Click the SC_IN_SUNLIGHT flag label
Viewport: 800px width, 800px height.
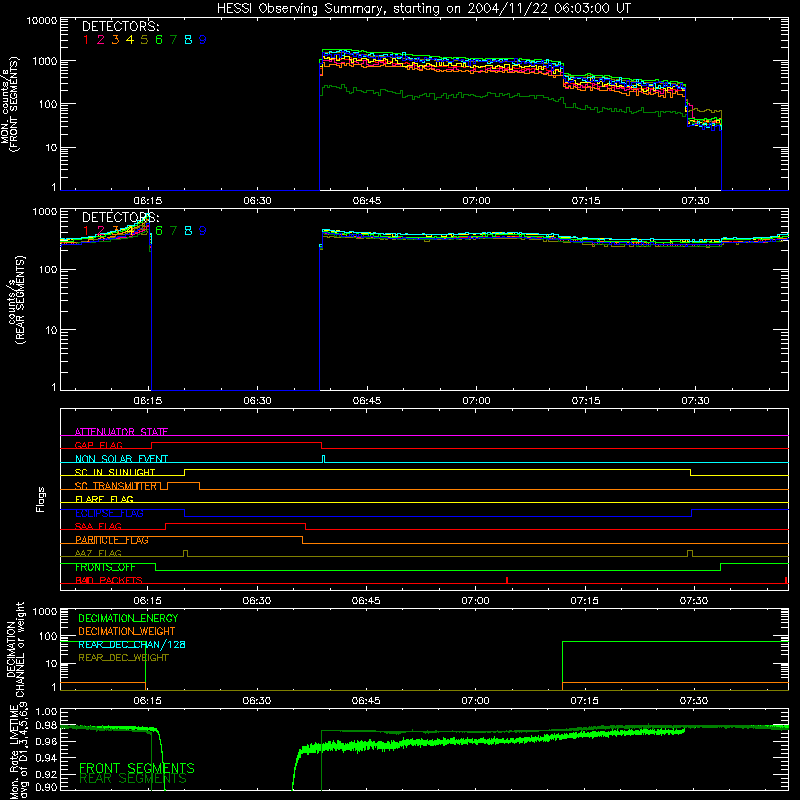click(x=115, y=472)
